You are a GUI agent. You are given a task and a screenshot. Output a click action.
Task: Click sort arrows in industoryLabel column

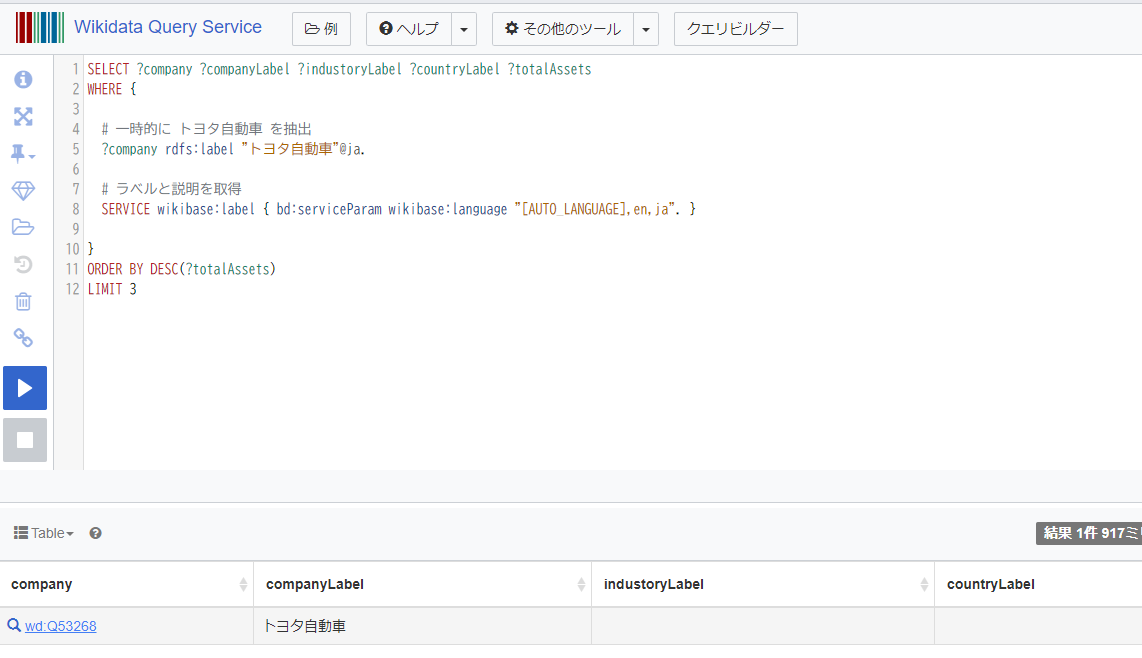[x=924, y=584]
